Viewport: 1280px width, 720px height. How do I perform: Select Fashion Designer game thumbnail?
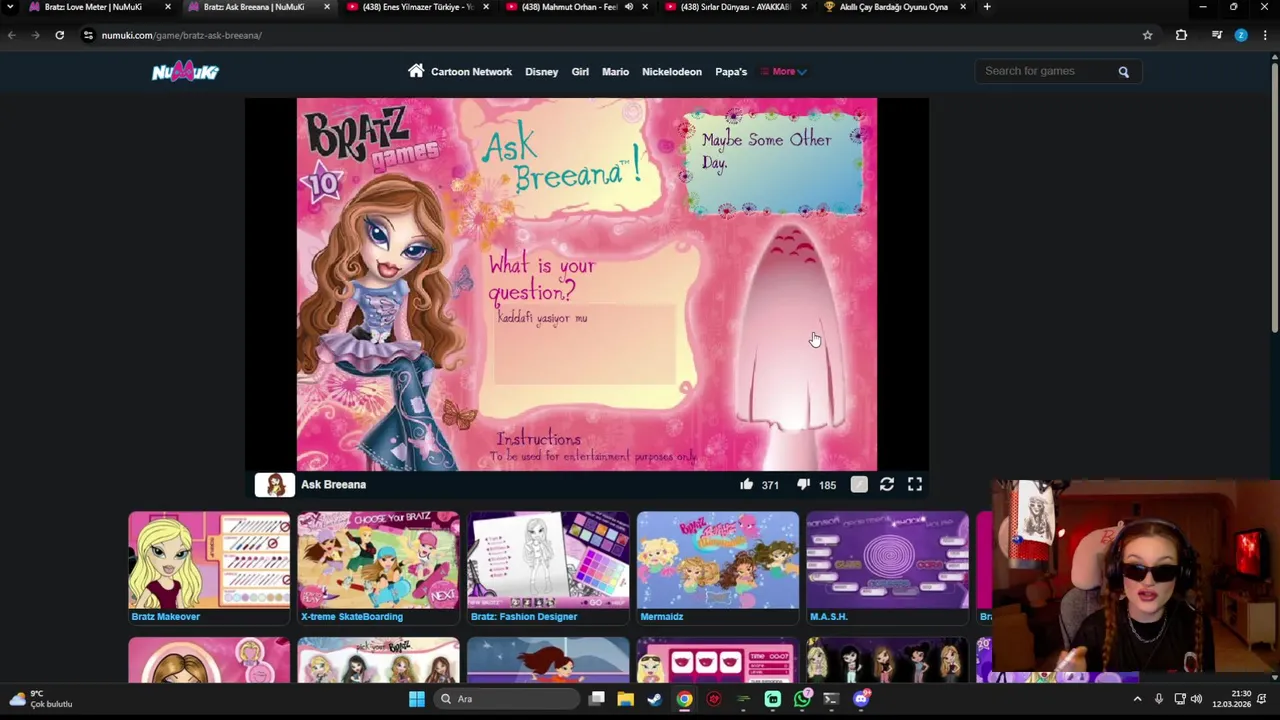click(548, 560)
